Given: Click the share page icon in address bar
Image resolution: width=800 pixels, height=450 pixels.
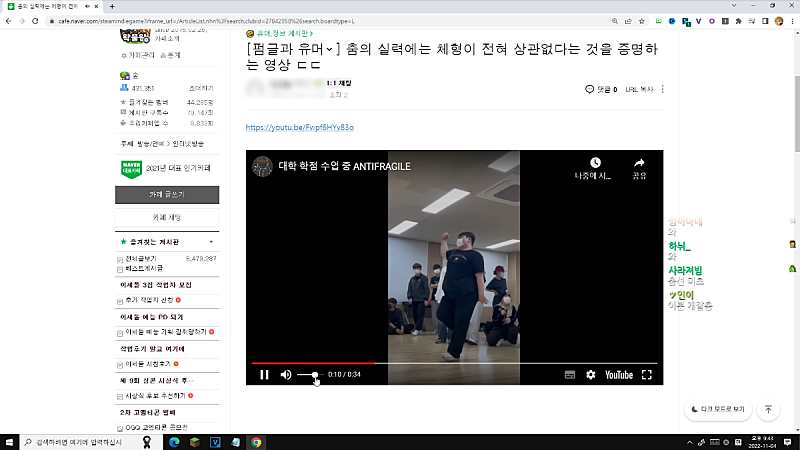Looking at the screenshot, I should 628,21.
